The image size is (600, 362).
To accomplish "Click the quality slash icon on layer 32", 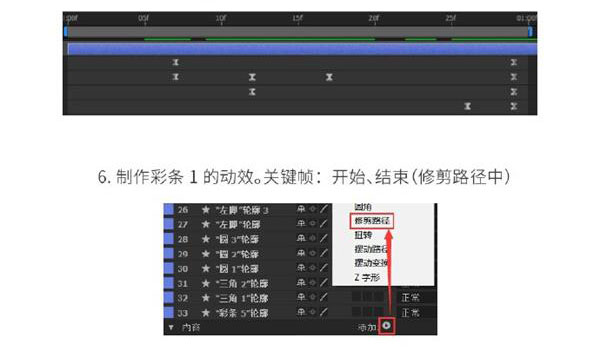I will click(x=324, y=297).
